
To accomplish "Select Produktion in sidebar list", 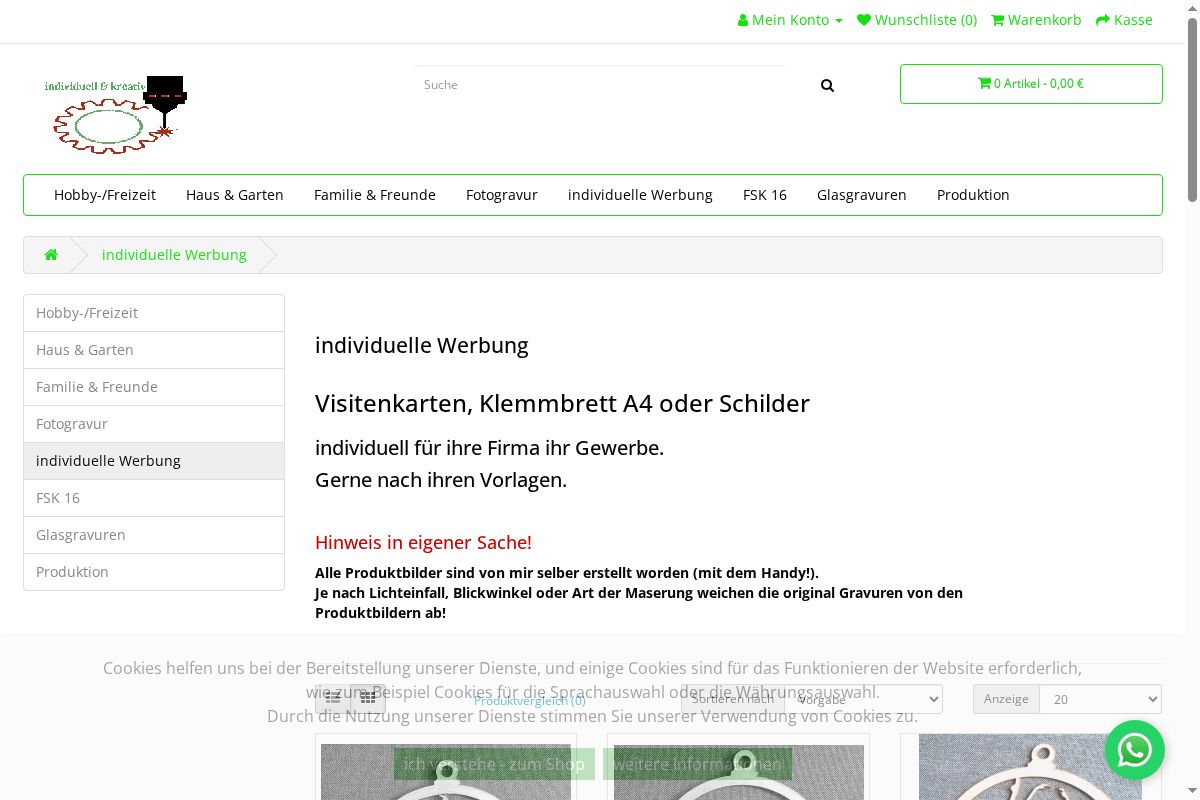I will pos(154,572).
